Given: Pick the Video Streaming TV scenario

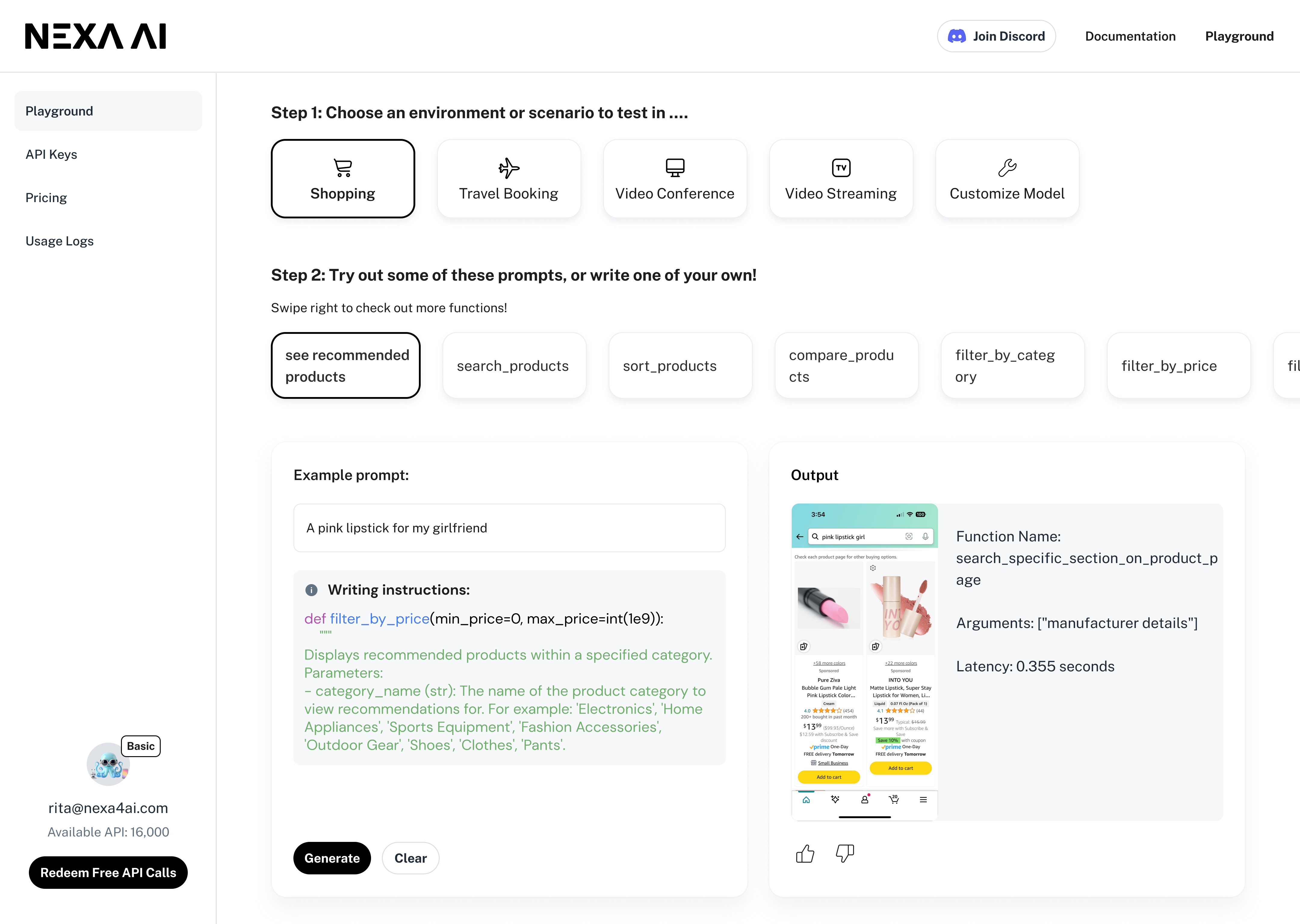Looking at the screenshot, I should point(841,179).
